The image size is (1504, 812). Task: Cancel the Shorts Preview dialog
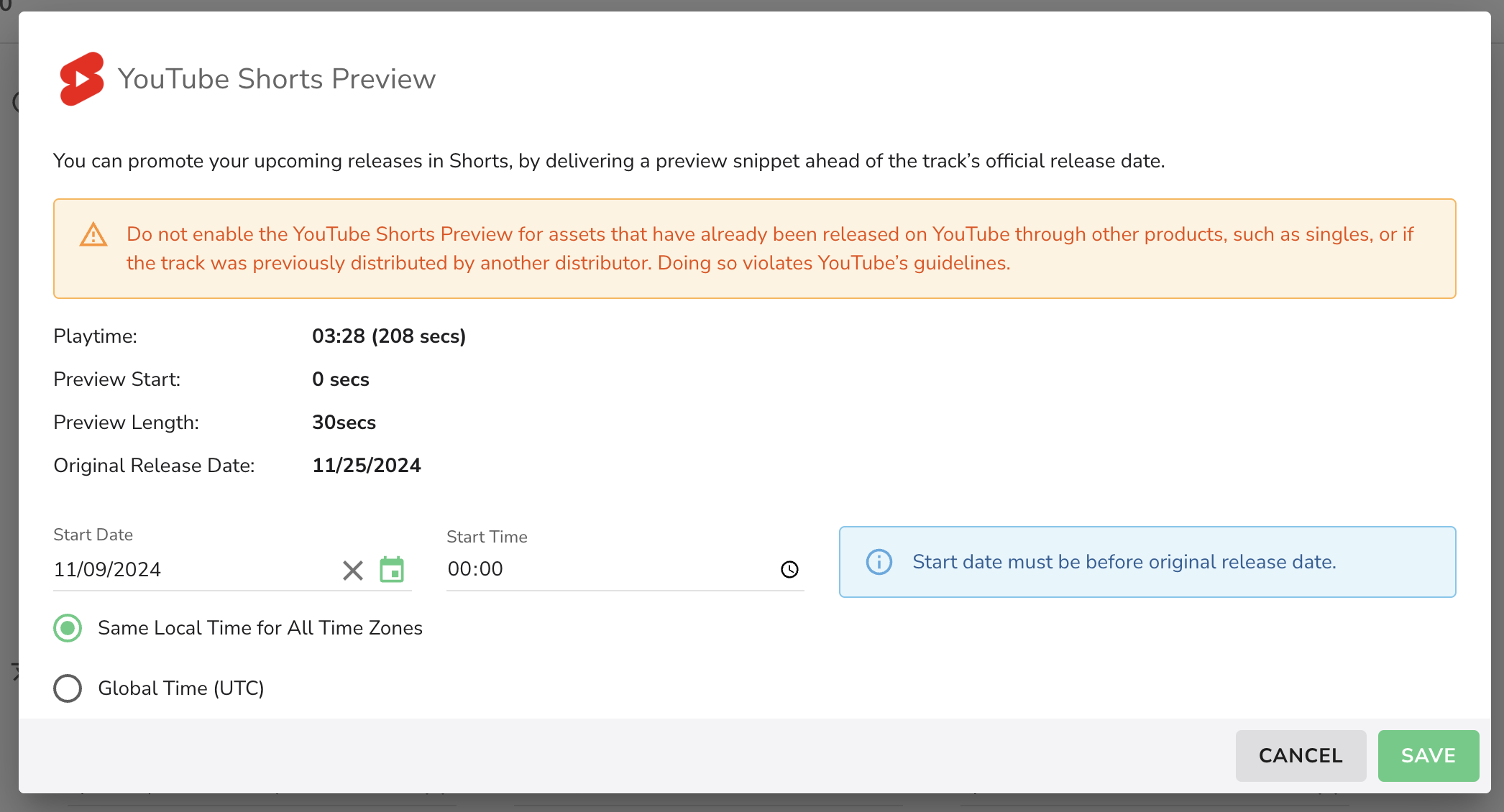(x=1301, y=756)
